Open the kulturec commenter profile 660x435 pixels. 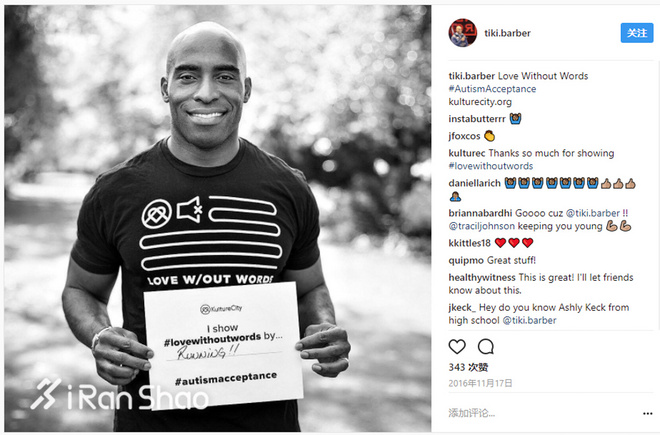[x=467, y=153]
